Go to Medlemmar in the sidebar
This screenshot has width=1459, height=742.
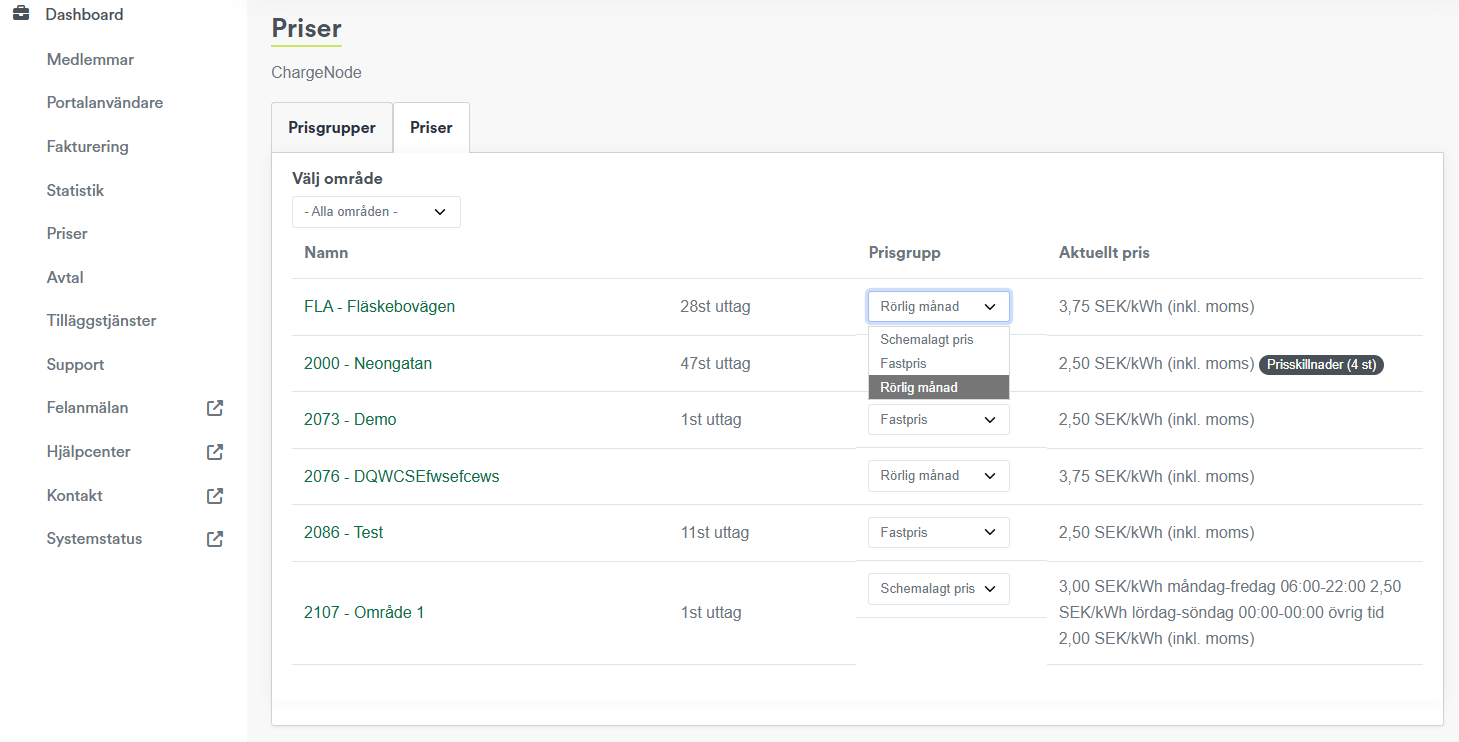pos(90,60)
